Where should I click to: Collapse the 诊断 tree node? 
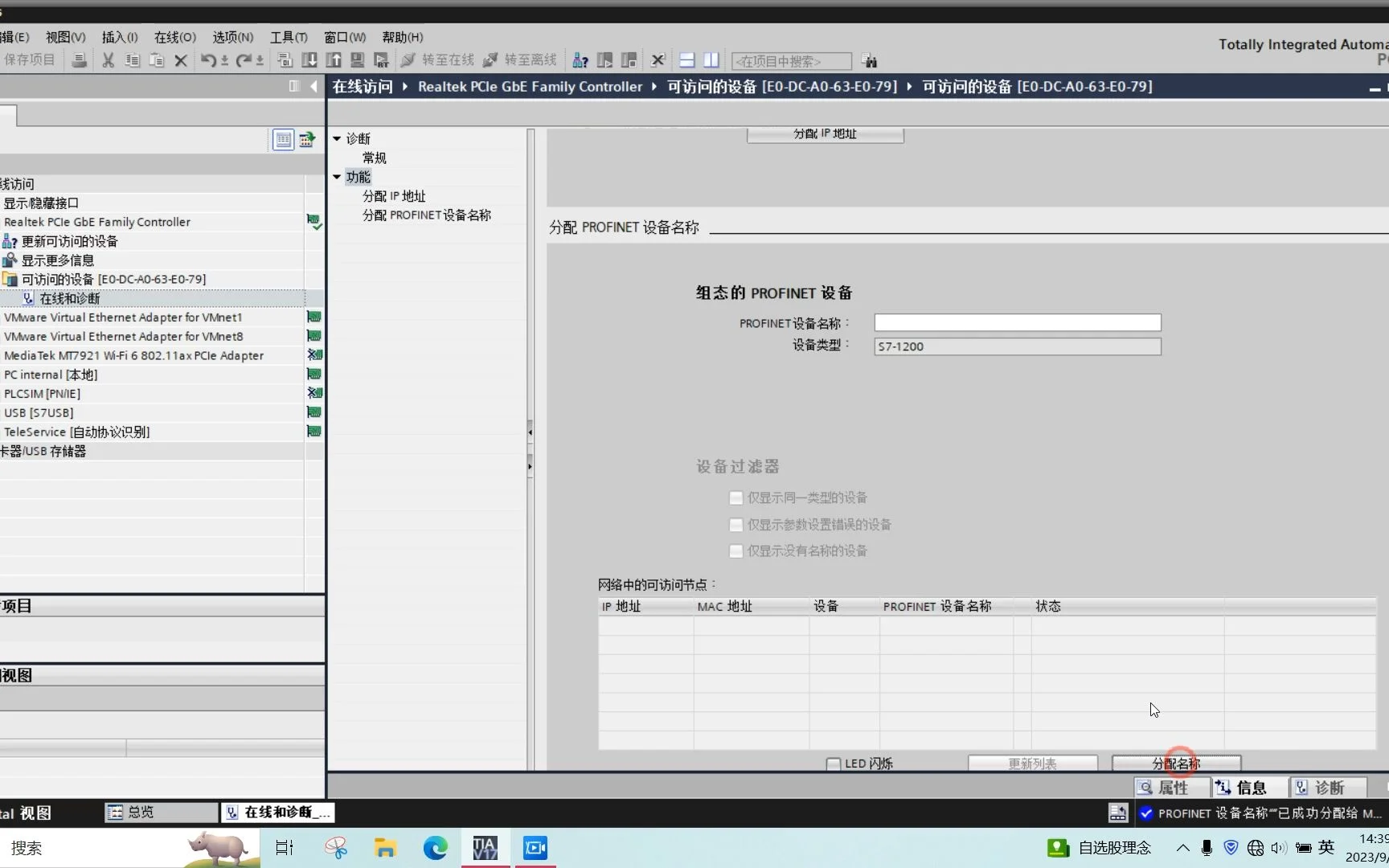(338, 138)
